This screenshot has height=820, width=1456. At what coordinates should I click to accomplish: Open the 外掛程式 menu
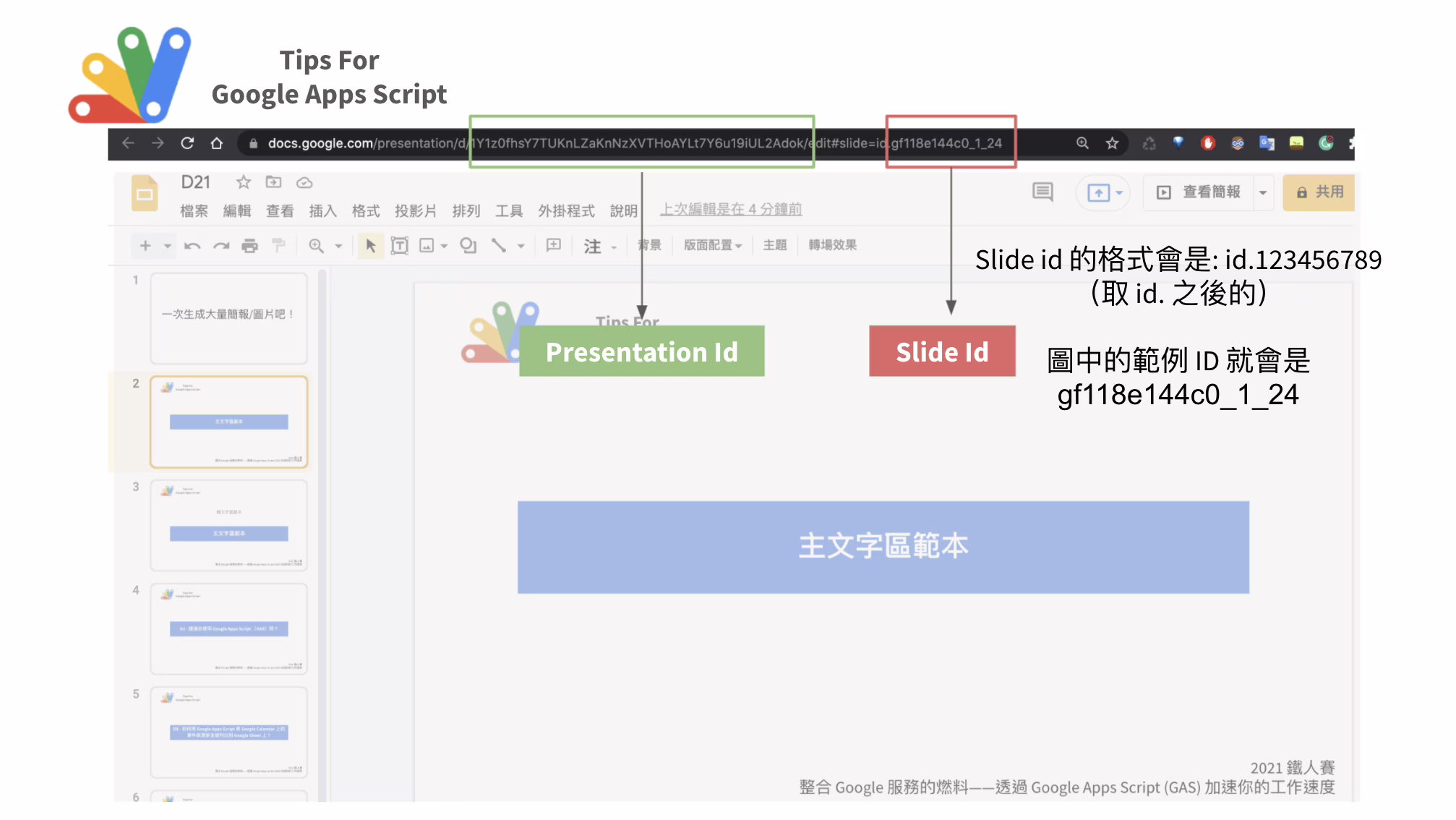pos(566,210)
